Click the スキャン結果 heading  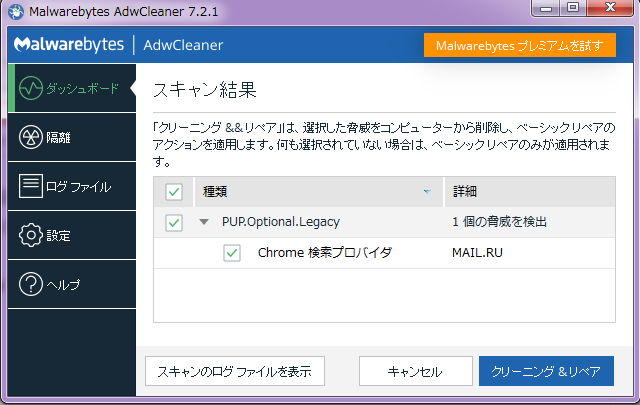point(205,90)
